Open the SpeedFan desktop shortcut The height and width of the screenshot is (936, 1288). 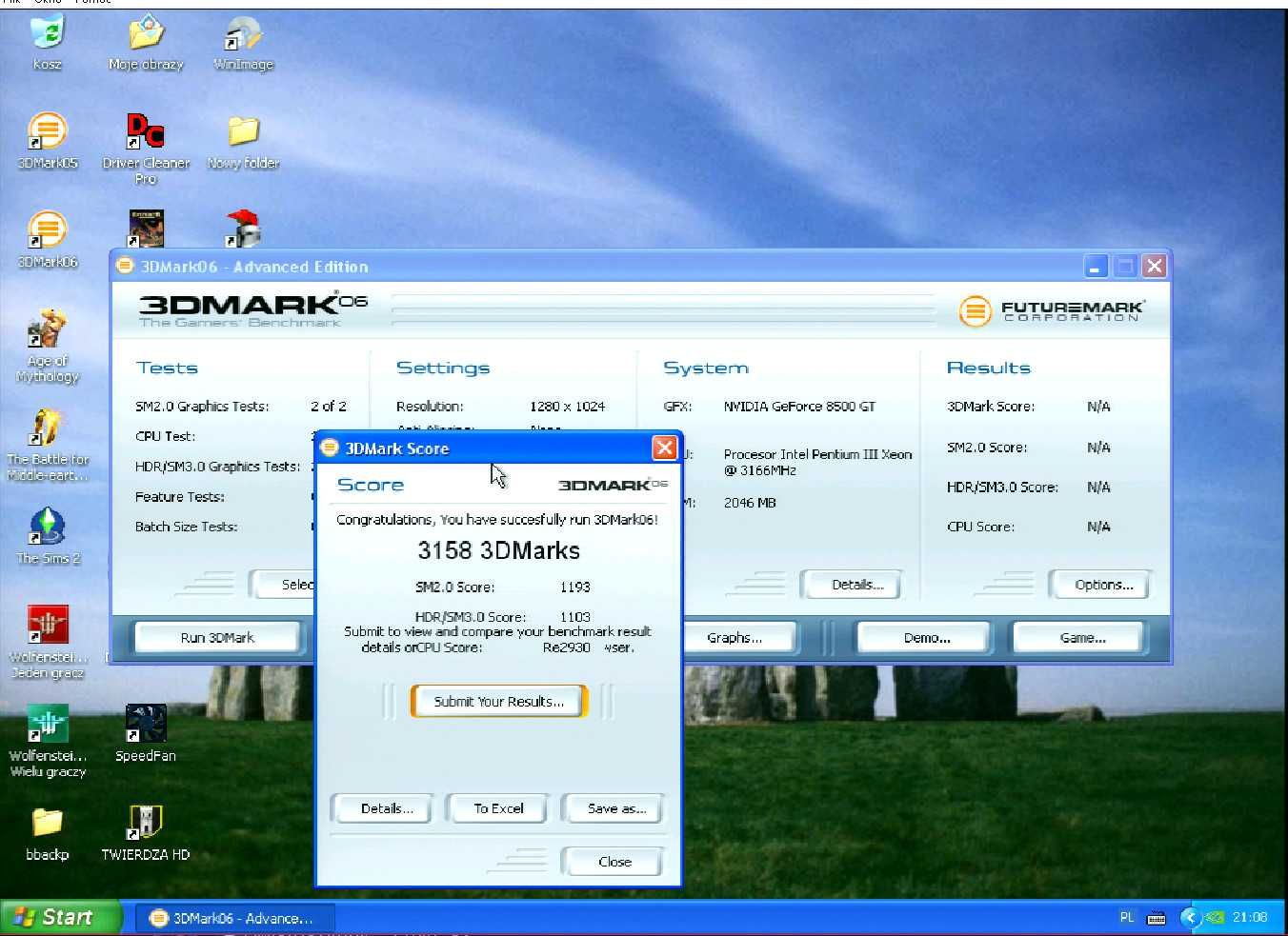click(146, 733)
